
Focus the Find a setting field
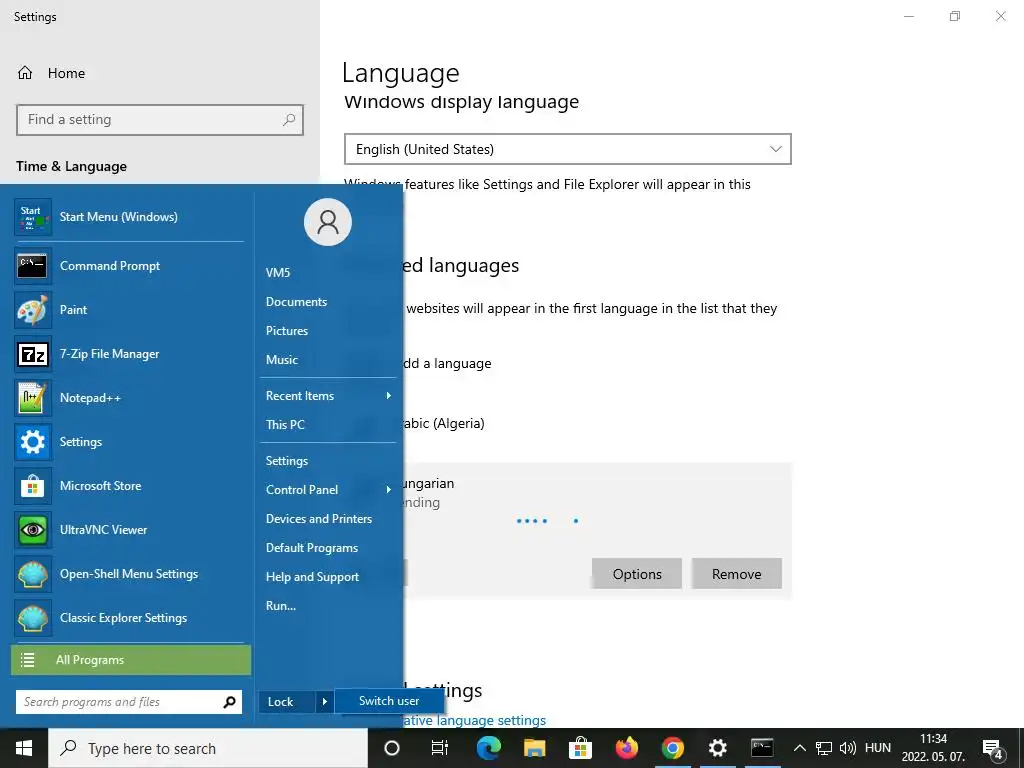click(160, 120)
